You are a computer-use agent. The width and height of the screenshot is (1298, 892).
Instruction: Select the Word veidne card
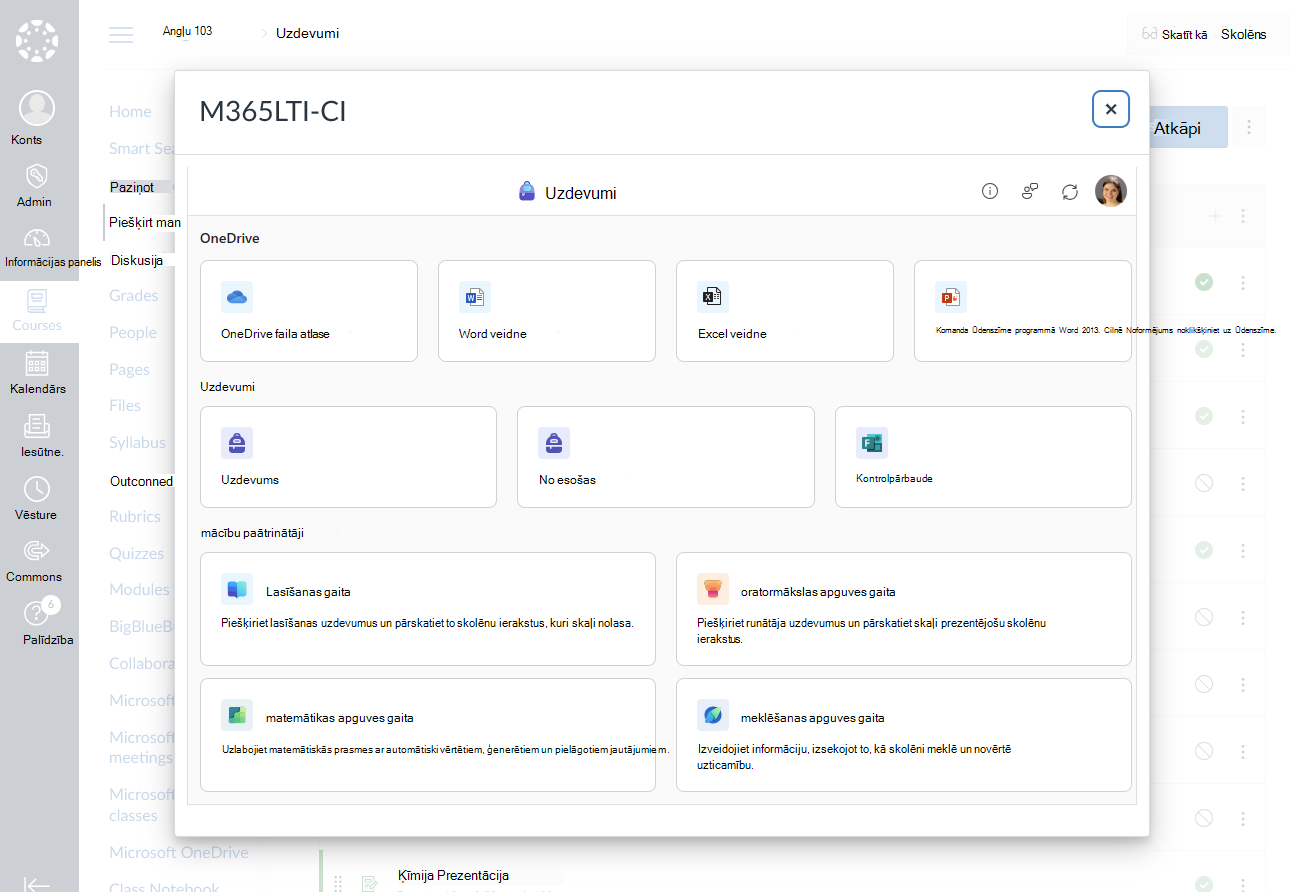[547, 311]
